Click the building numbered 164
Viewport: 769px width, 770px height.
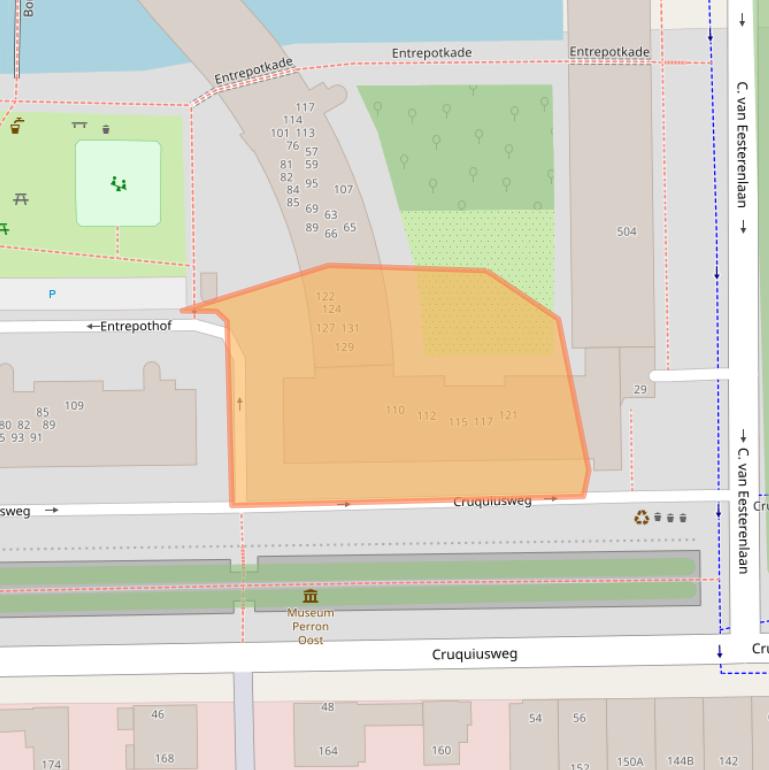point(328,751)
